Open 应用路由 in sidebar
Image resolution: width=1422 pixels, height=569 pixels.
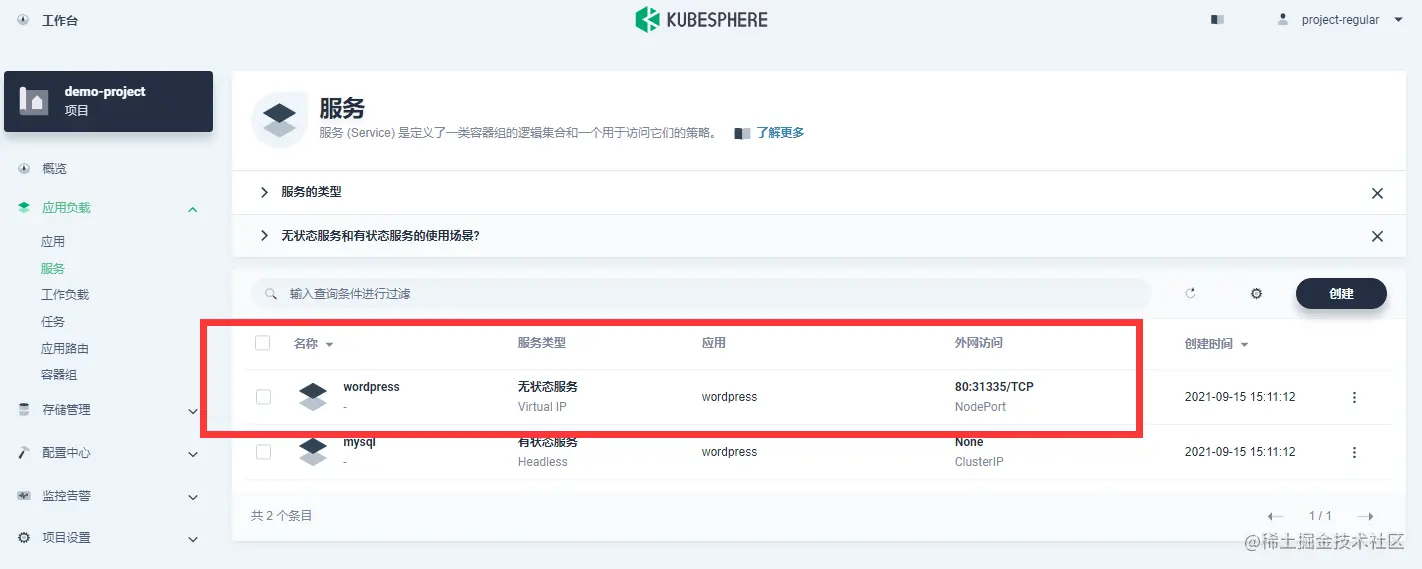(x=65, y=348)
